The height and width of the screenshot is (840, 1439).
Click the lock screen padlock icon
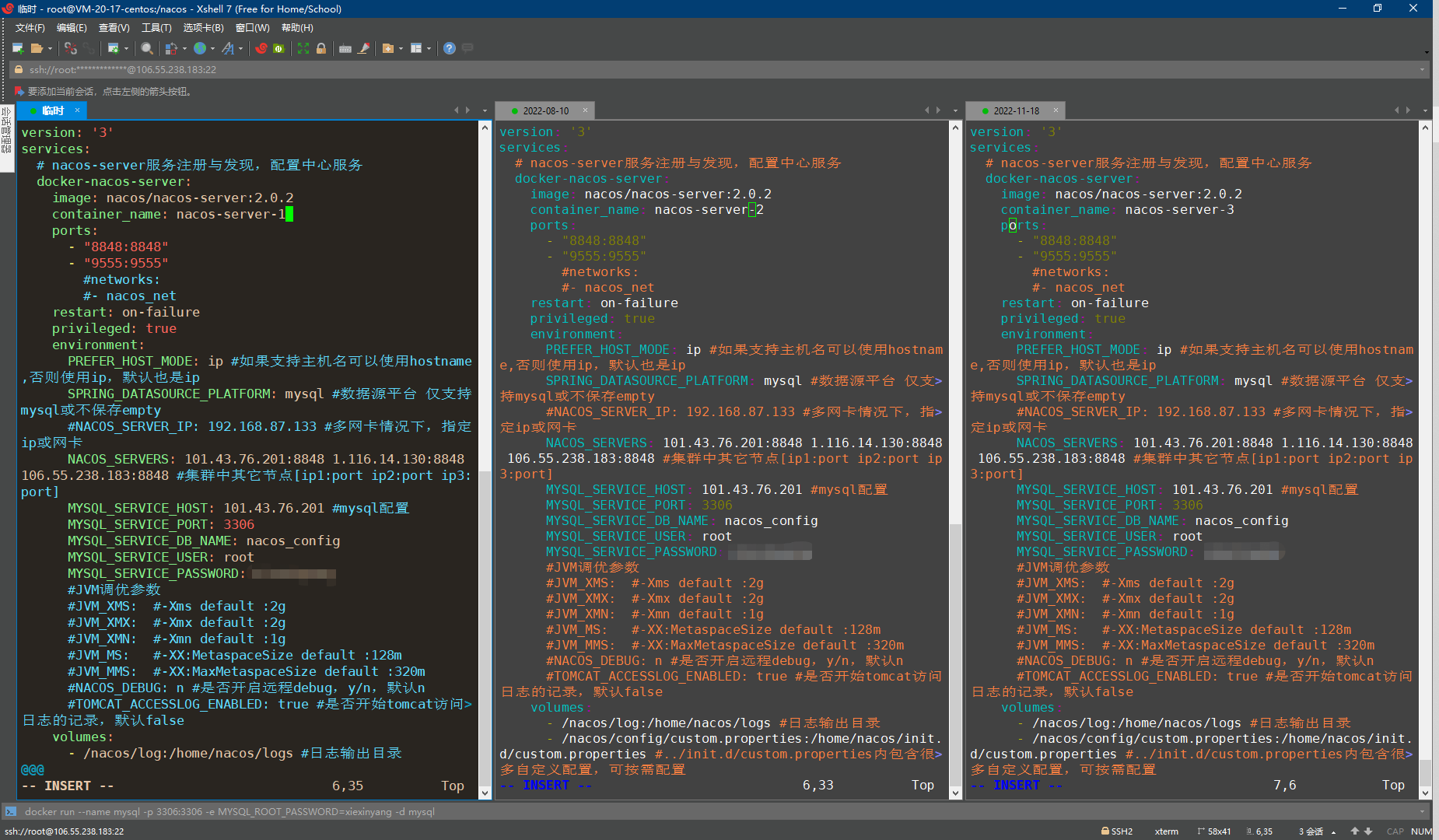point(321,48)
